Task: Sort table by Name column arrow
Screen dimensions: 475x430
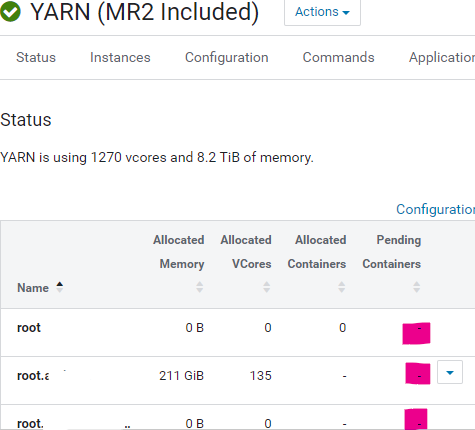Action: 60,287
